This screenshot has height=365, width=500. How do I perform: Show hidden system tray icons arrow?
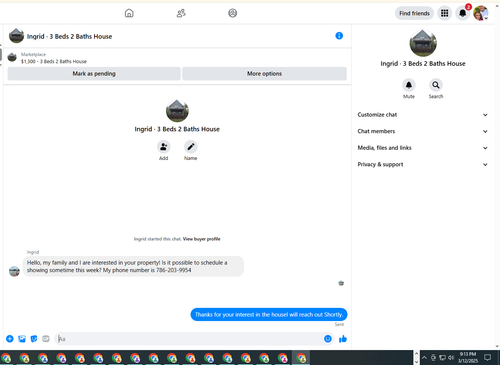pos(424,358)
